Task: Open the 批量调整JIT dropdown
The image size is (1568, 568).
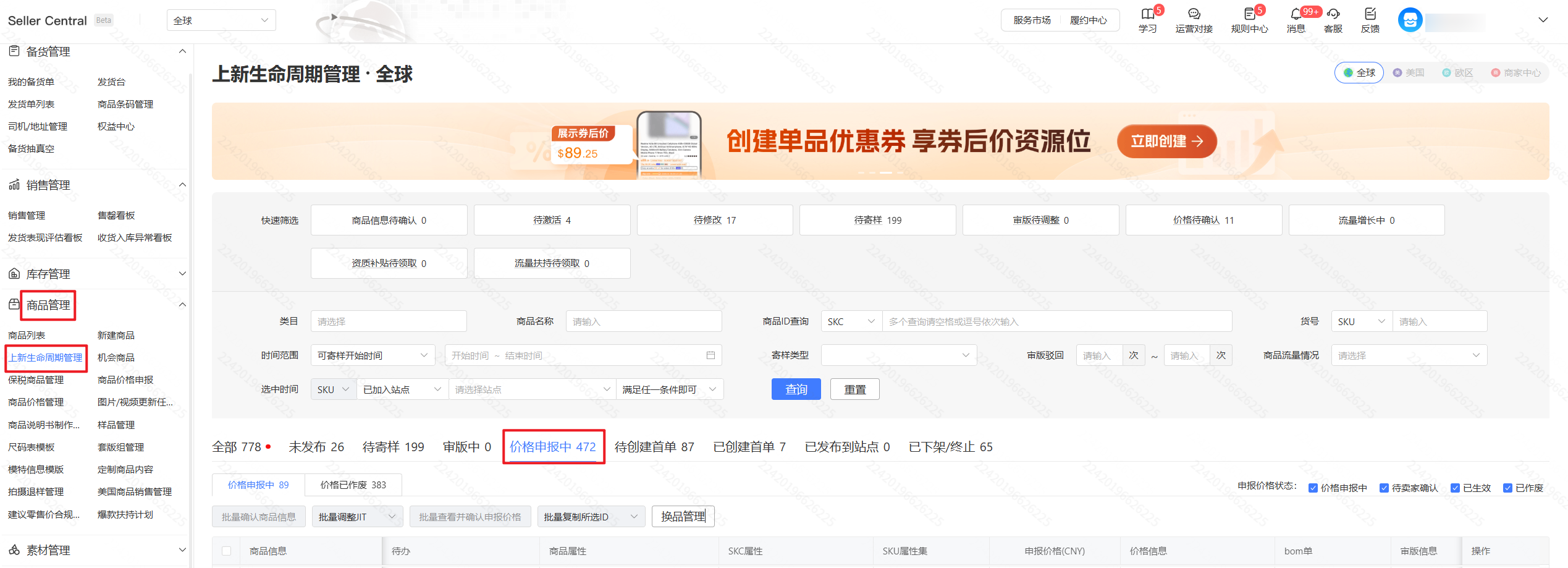Action: tap(357, 517)
